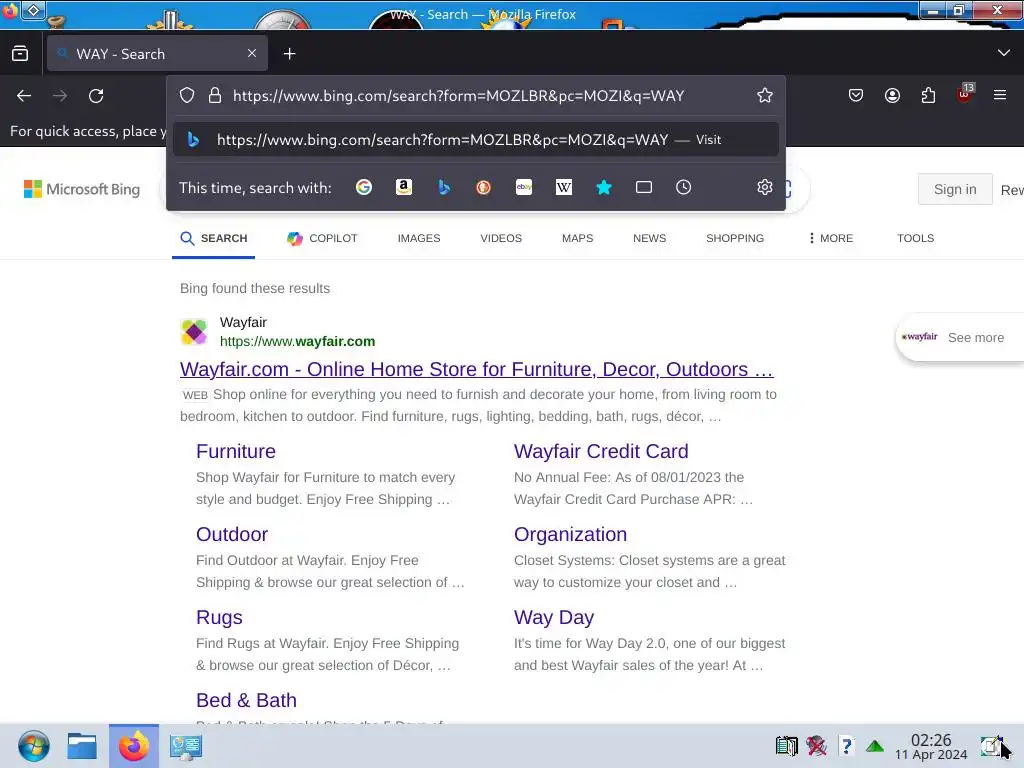Open the Way Day sitelink
Viewport: 1024px width, 768px height.
coord(554,617)
